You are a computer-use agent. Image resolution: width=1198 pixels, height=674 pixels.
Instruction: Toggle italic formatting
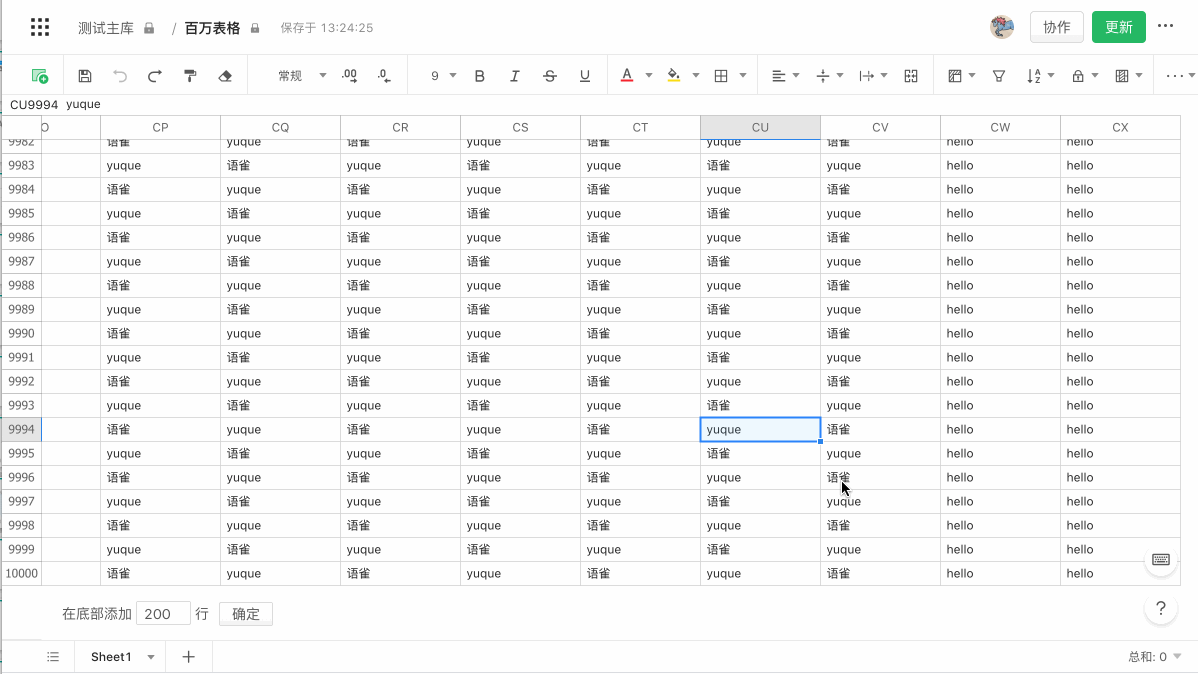tap(514, 75)
